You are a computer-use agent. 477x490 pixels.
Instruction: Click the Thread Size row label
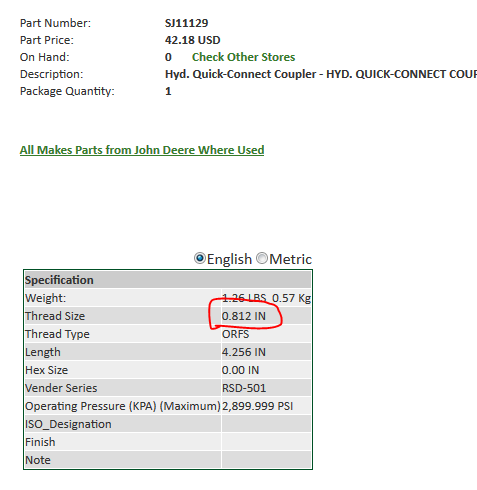click(55, 316)
